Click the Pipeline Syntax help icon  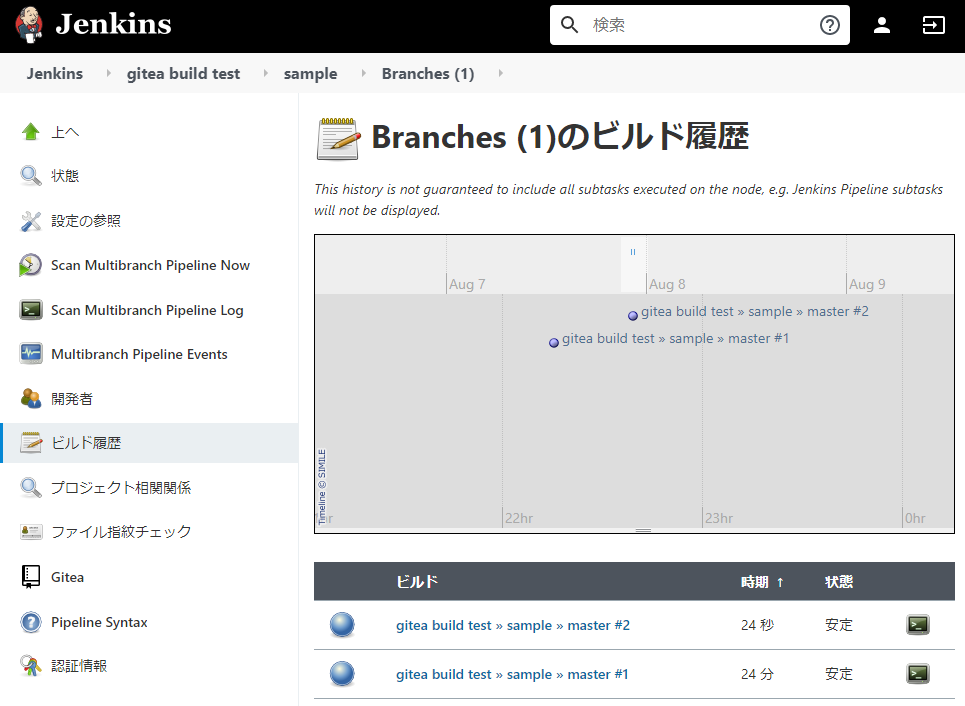coord(30,622)
